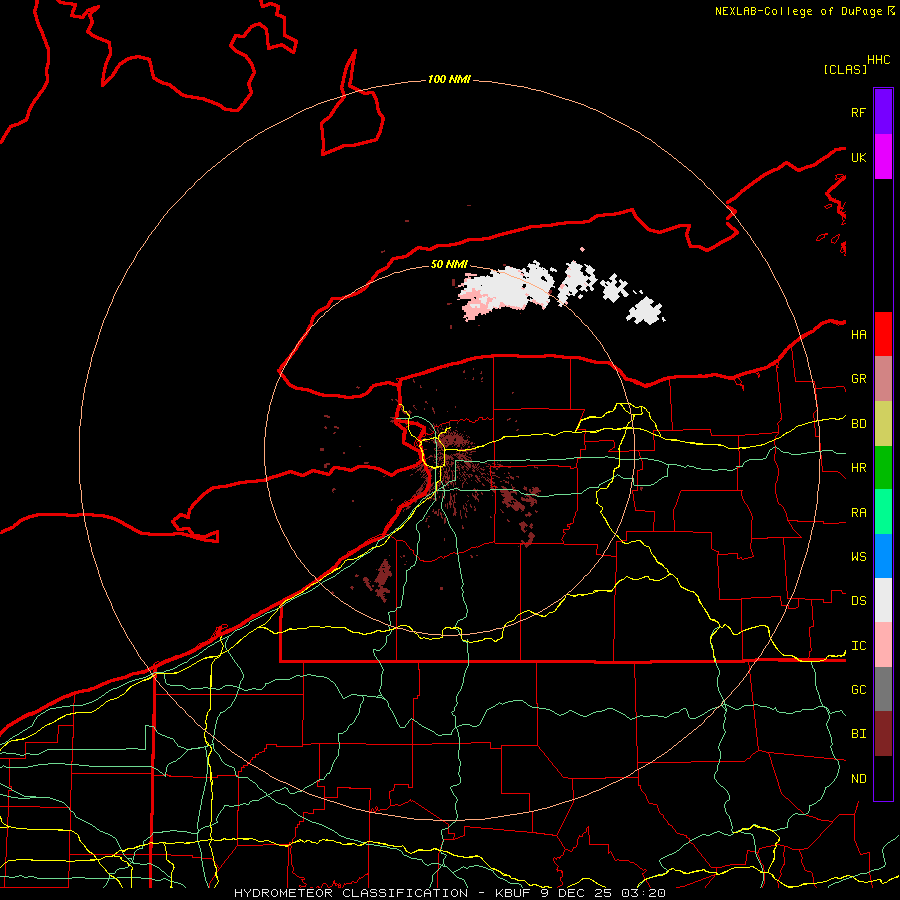The height and width of the screenshot is (900, 900).
Task: Click the GR legend color swatch
Action: point(883,379)
